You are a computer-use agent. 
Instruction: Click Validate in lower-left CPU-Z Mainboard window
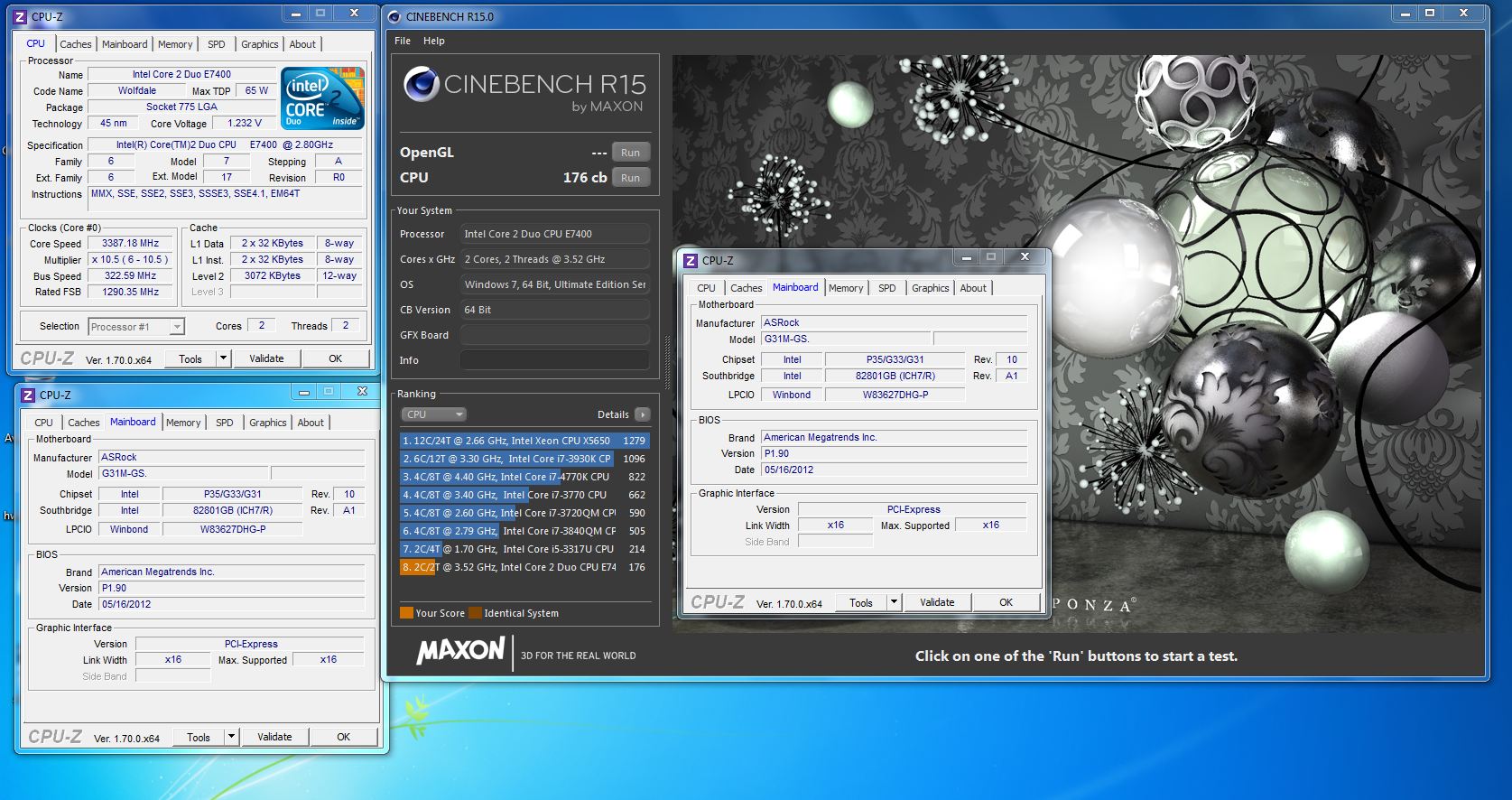(x=274, y=737)
